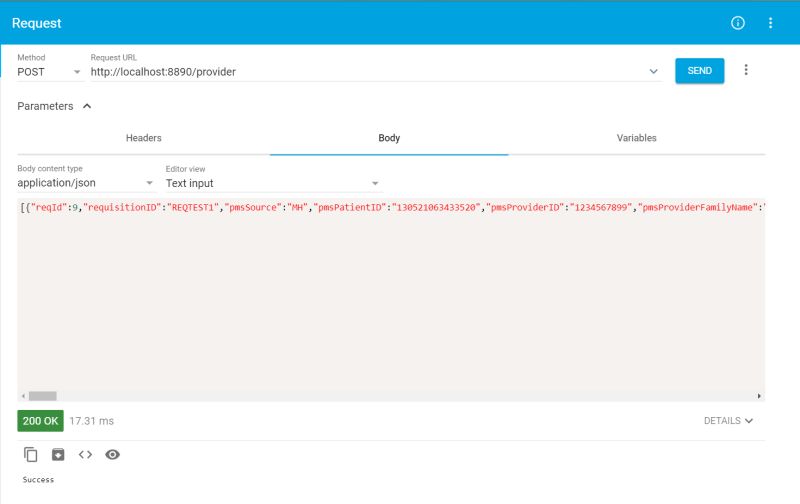
Task: View the response source code
Action: [x=85, y=454]
